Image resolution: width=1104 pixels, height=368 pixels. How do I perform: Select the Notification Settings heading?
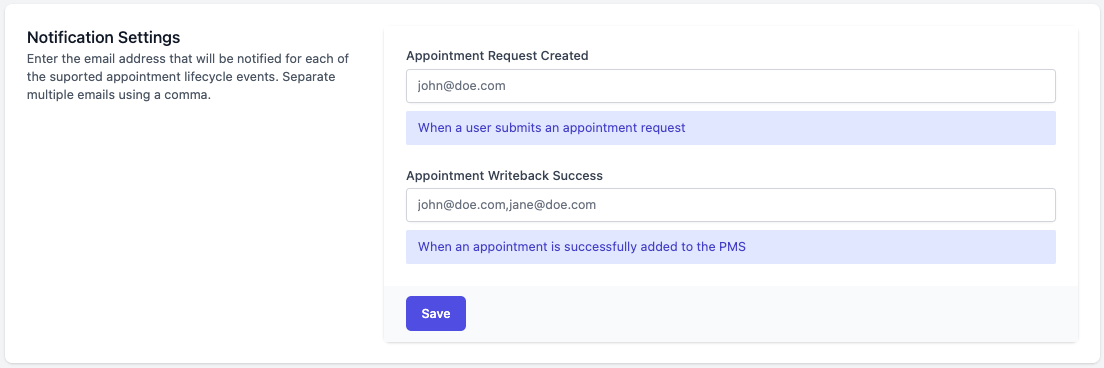pos(104,37)
